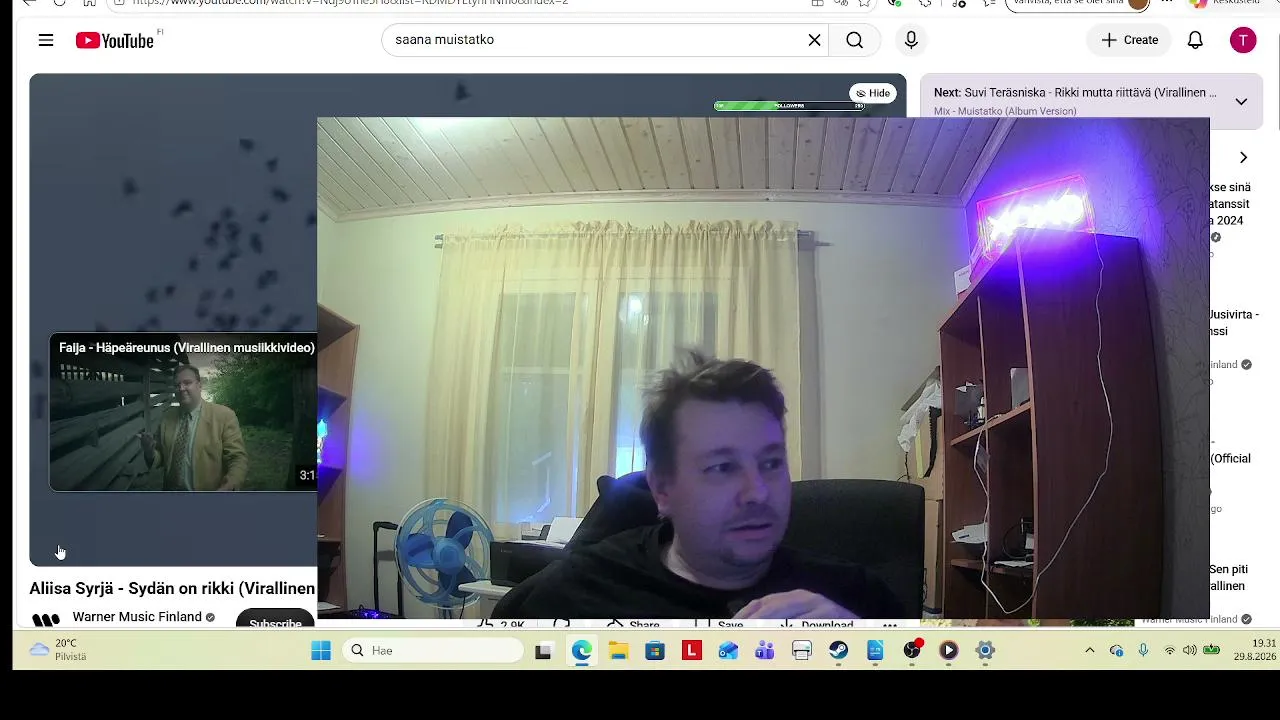
Task: Open File Explorer from the taskbar
Action: (618, 651)
